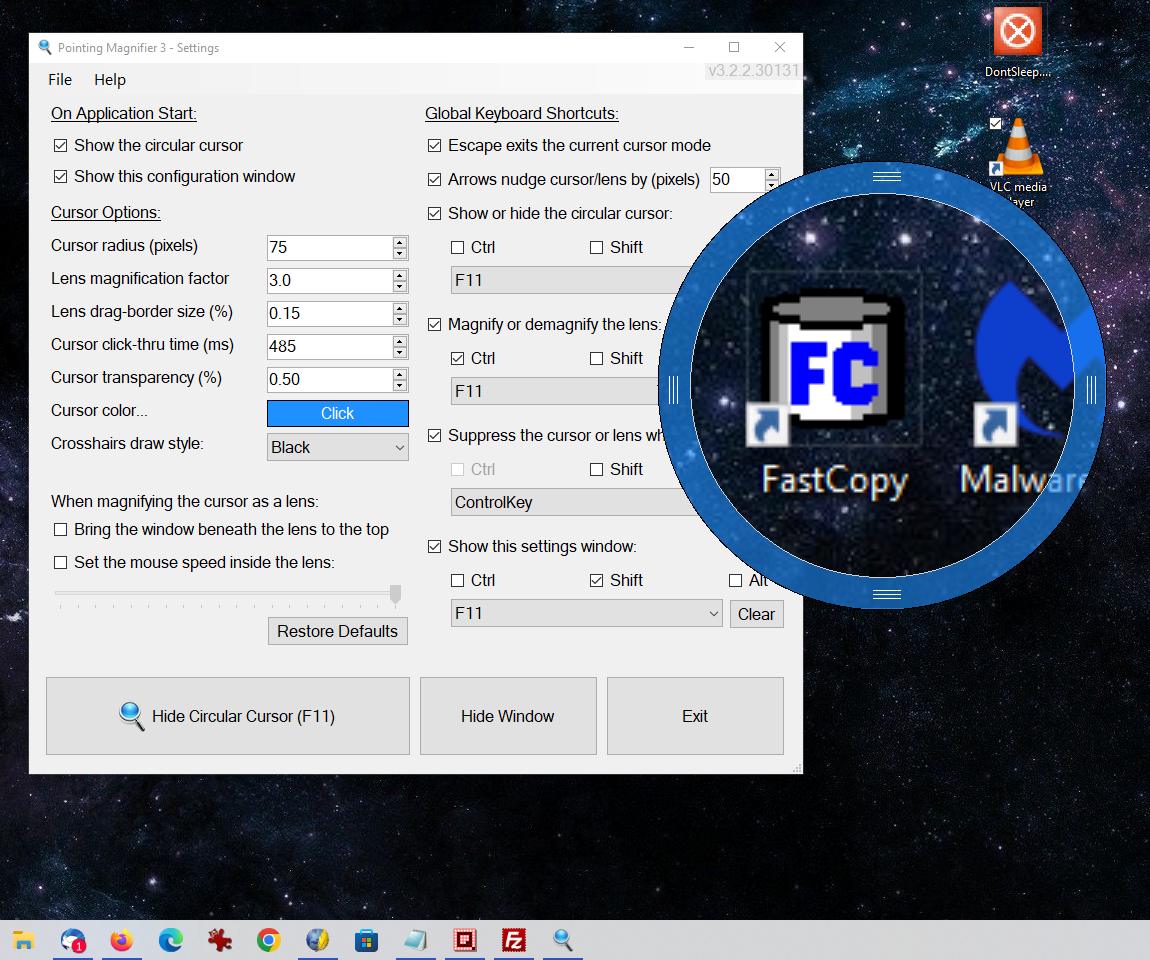This screenshot has width=1150, height=960.
Task: Click the red square grid taskbar icon
Action: [465, 939]
